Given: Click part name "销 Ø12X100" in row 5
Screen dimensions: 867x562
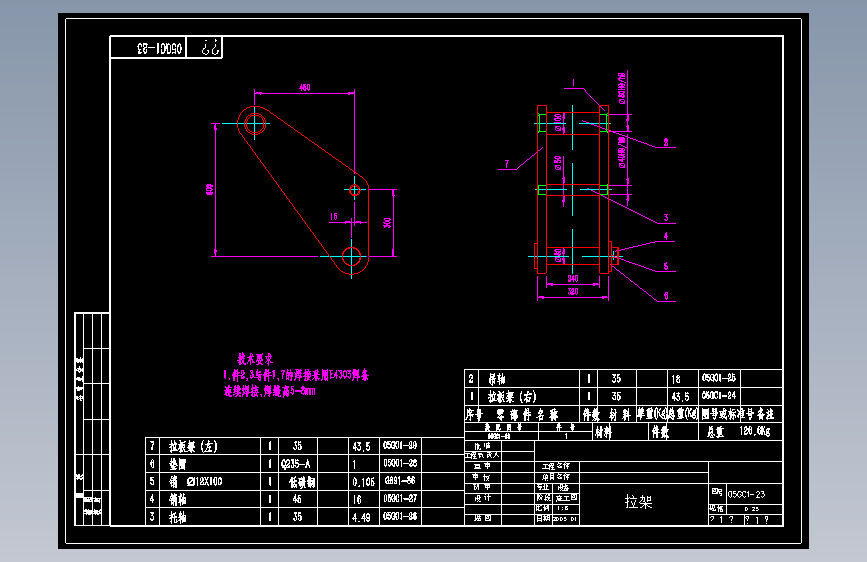Looking at the screenshot, I should click(195, 481).
